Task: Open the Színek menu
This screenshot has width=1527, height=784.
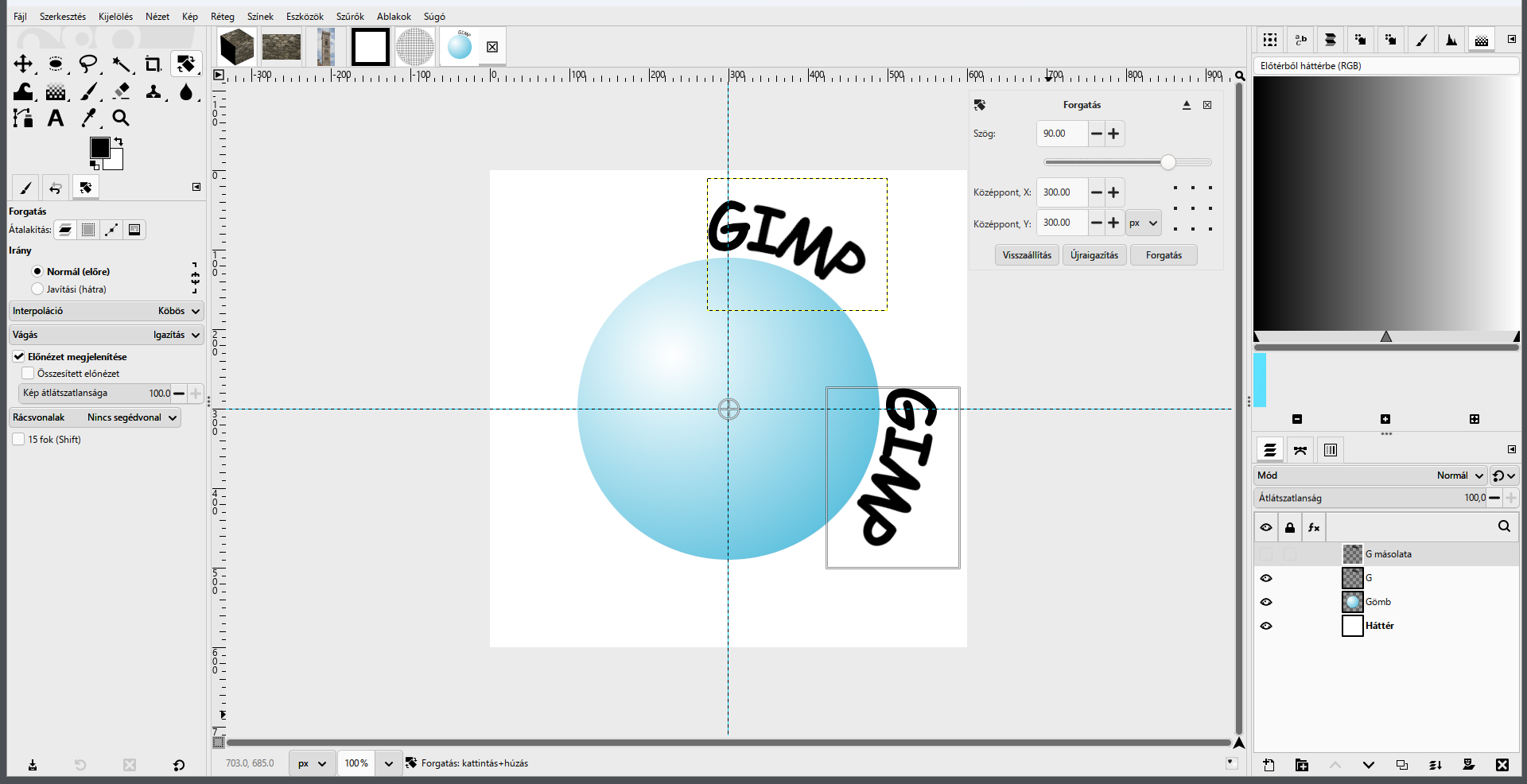Action: [x=260, y=16]
